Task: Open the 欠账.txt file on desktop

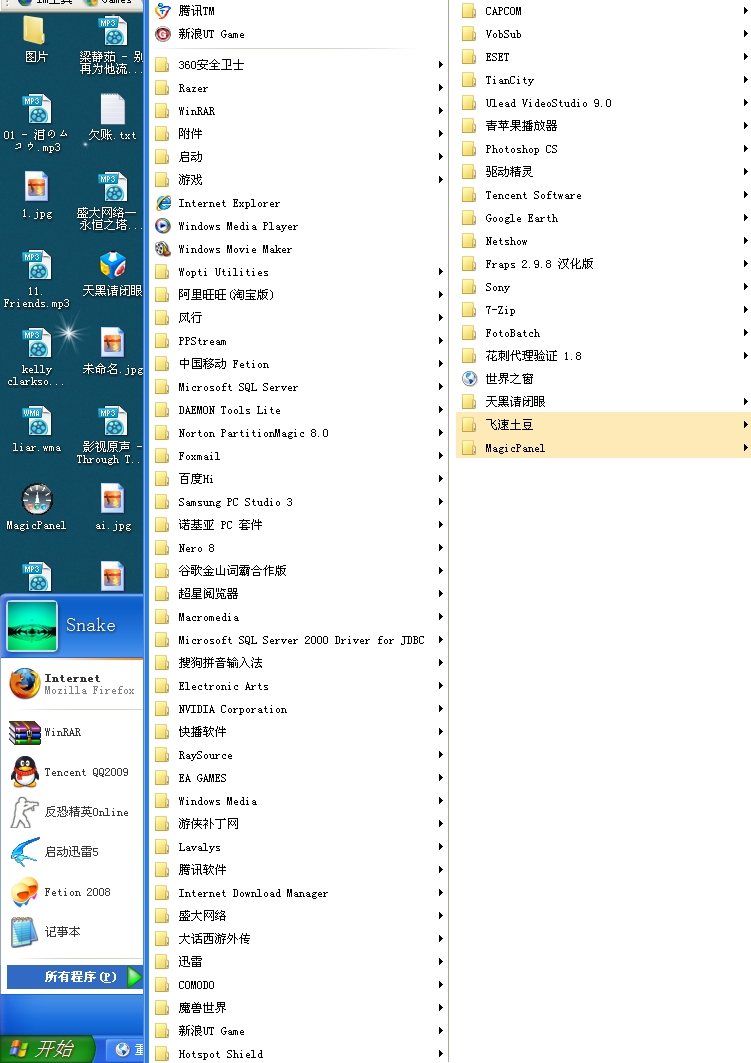Action: (x=112, y=116)
